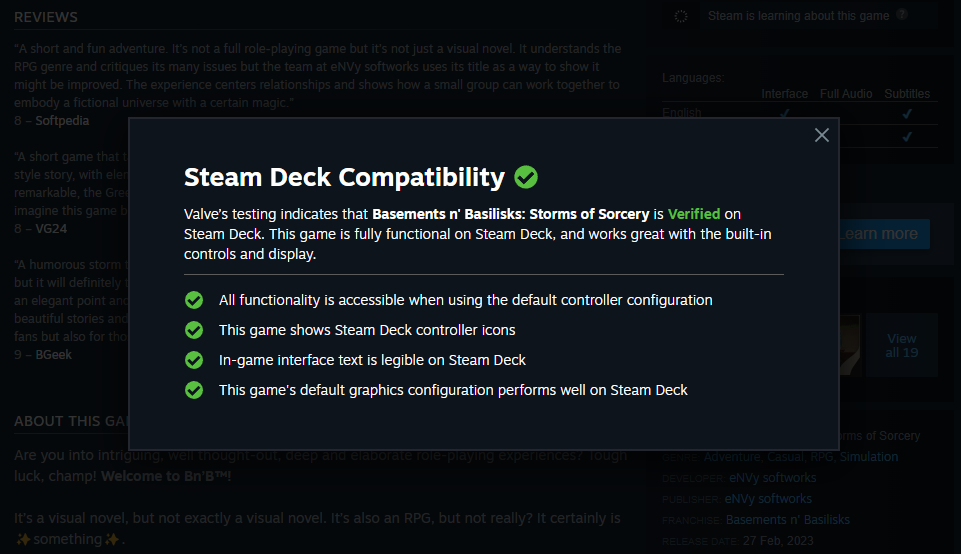
Task: Open the View all 19 button
Action: [901, 345]
